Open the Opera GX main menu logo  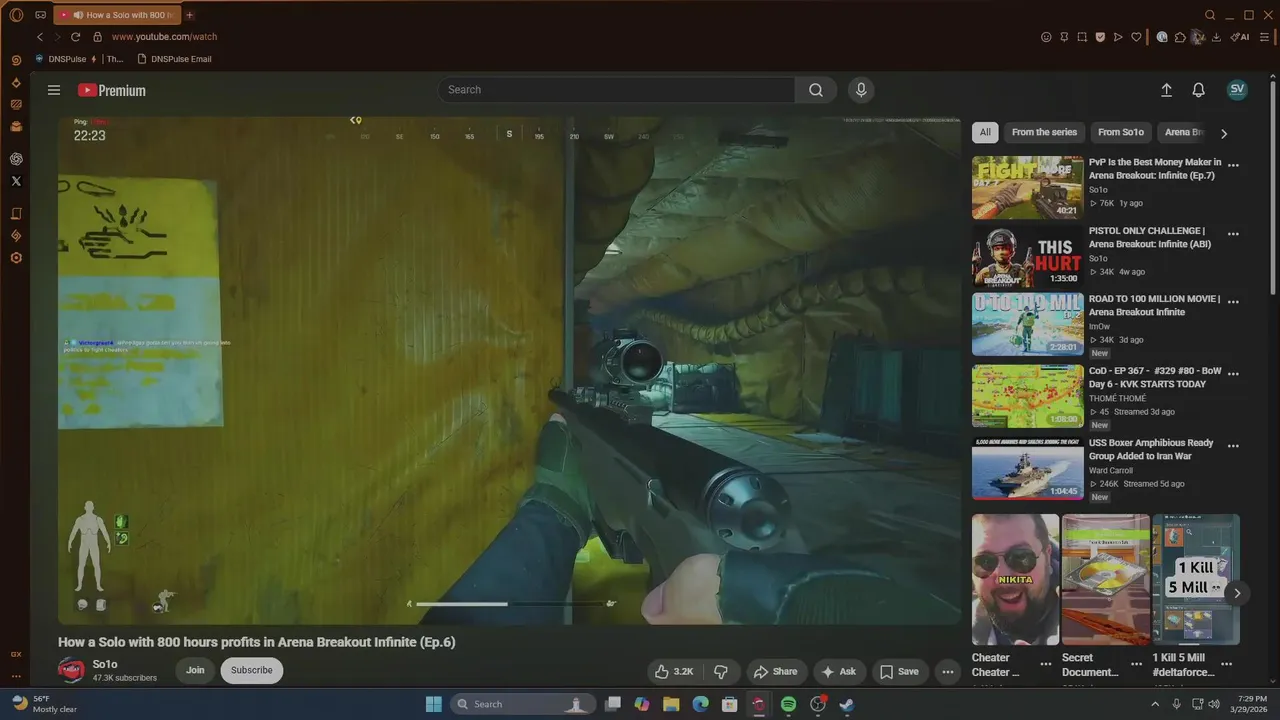tap(16, 15)
